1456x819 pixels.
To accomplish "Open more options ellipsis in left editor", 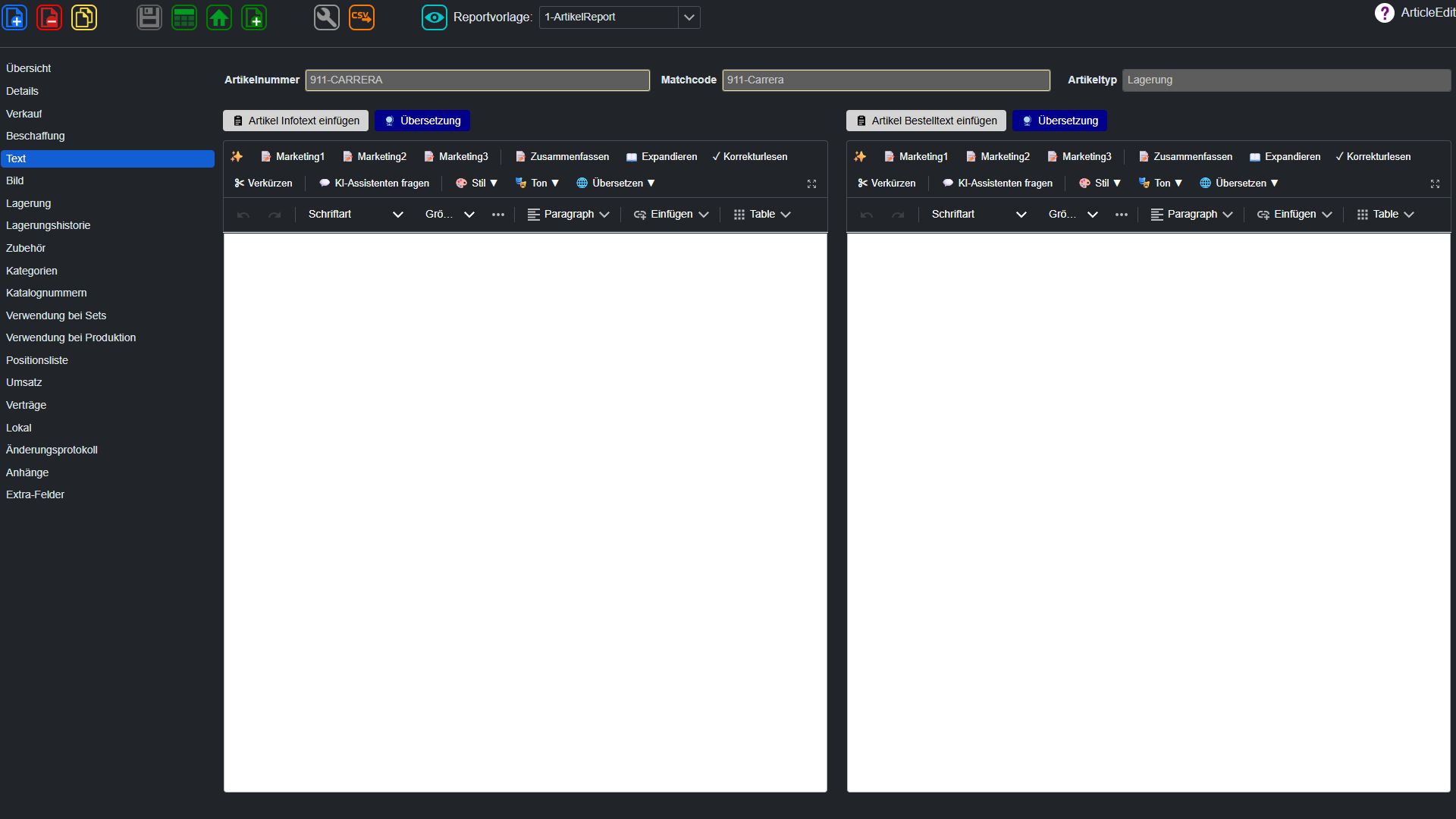I will click(x=498, y=215).
